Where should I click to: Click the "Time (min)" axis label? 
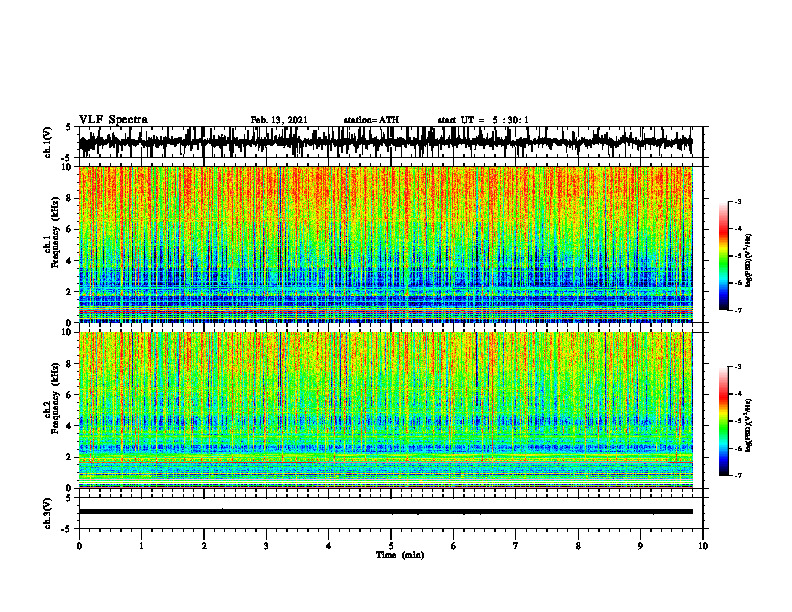tap(400, 555)
